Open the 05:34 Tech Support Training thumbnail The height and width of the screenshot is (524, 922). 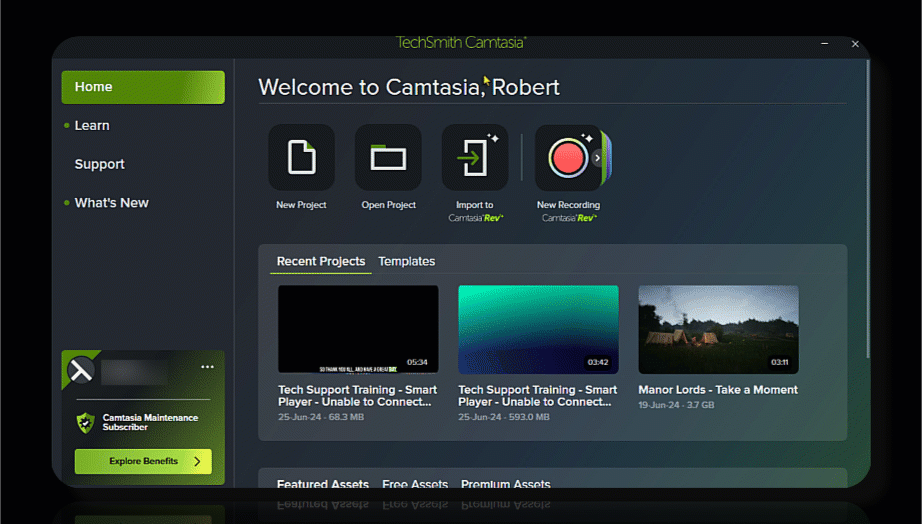[358, 329]
